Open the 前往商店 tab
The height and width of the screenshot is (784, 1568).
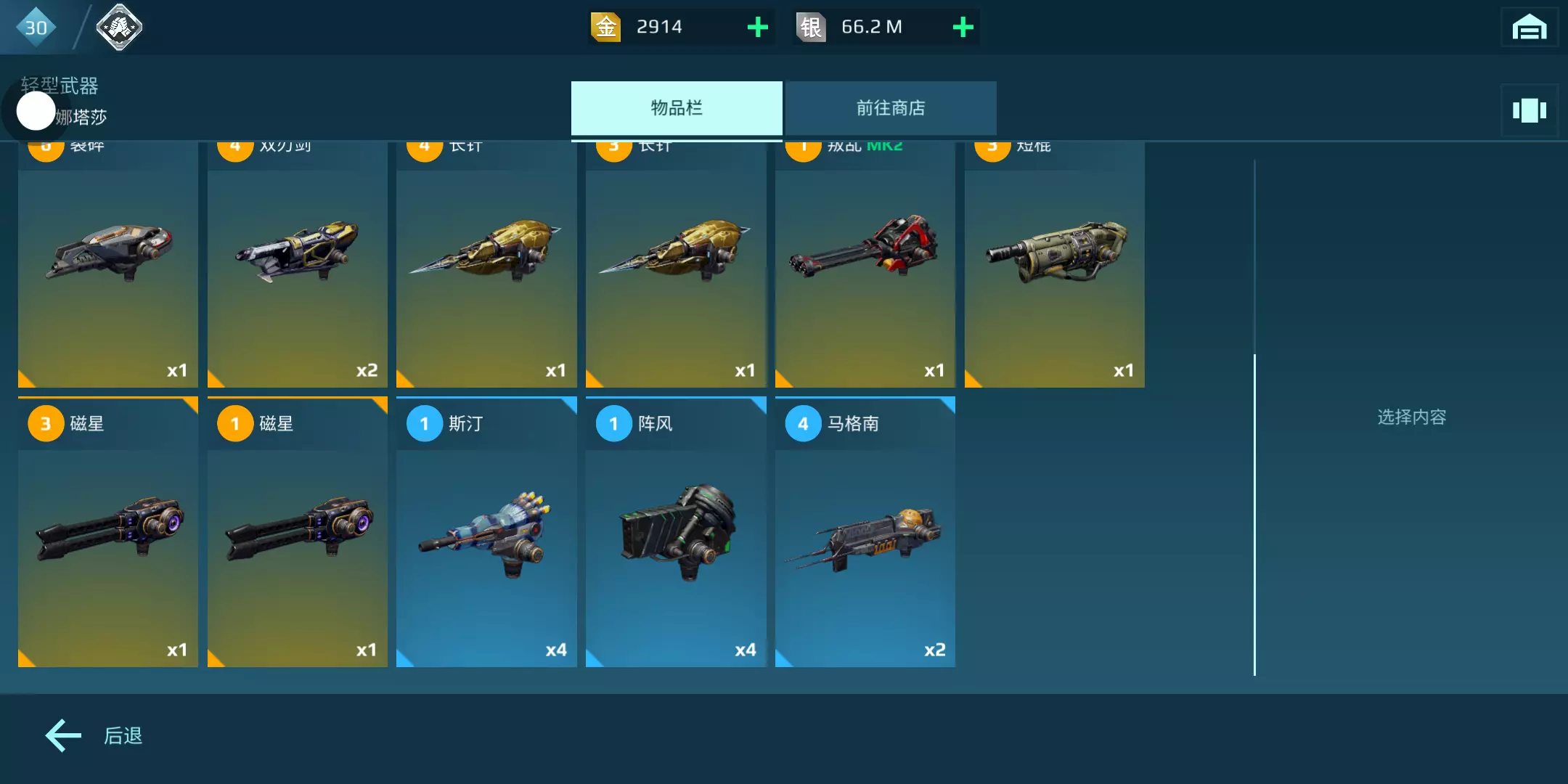click(891, 108)
